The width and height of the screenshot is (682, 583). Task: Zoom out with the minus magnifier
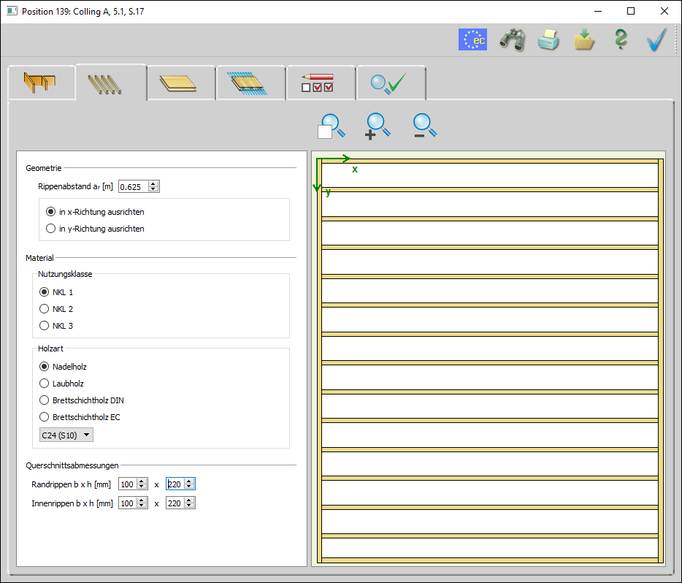(425, 125)
